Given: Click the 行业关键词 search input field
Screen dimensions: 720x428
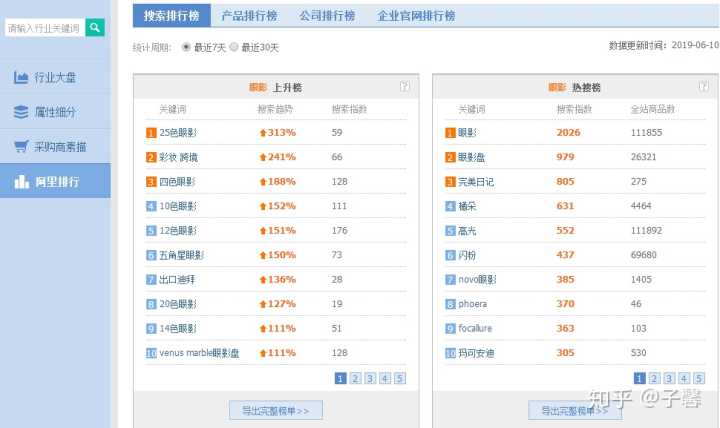Looking at the screenshot, I should [x=44, y=28].
